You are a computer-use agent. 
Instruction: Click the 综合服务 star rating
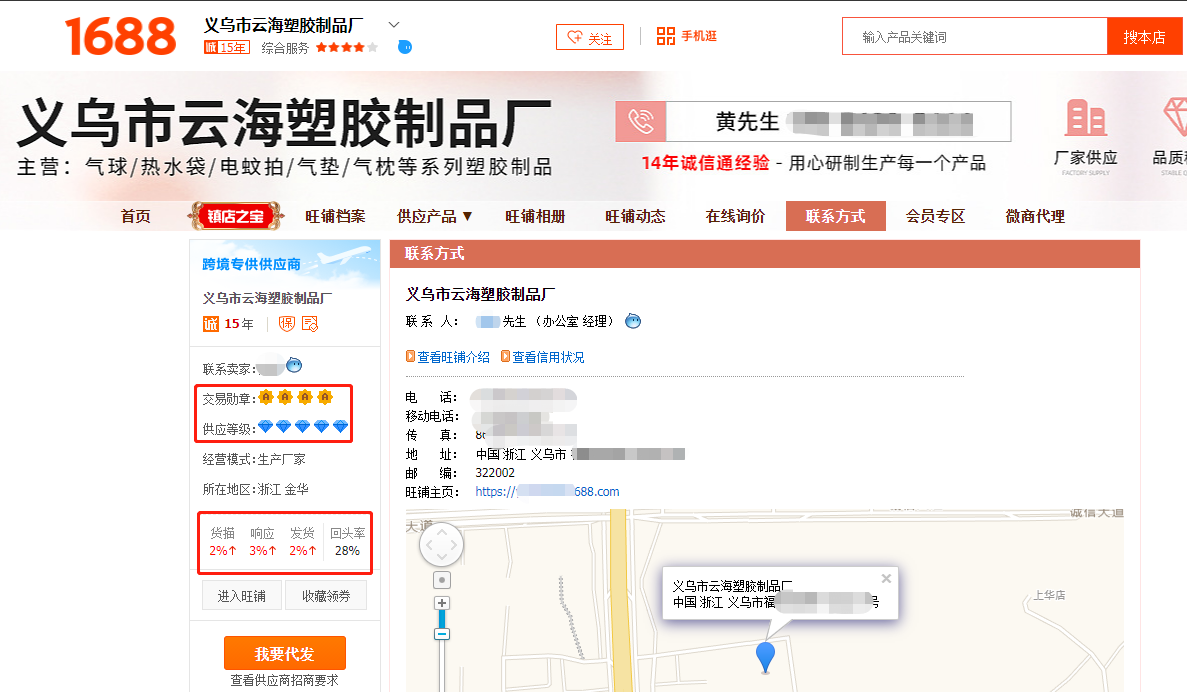tap(347, 48)
